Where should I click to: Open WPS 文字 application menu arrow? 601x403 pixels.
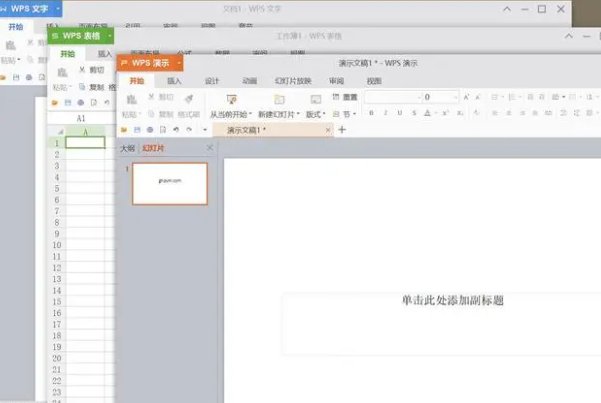click(58, 8)
